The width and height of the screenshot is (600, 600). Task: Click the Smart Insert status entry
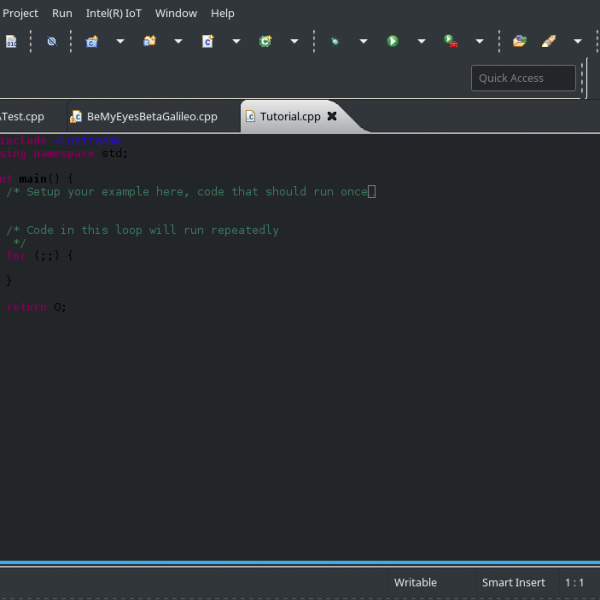tap(514, 582)
